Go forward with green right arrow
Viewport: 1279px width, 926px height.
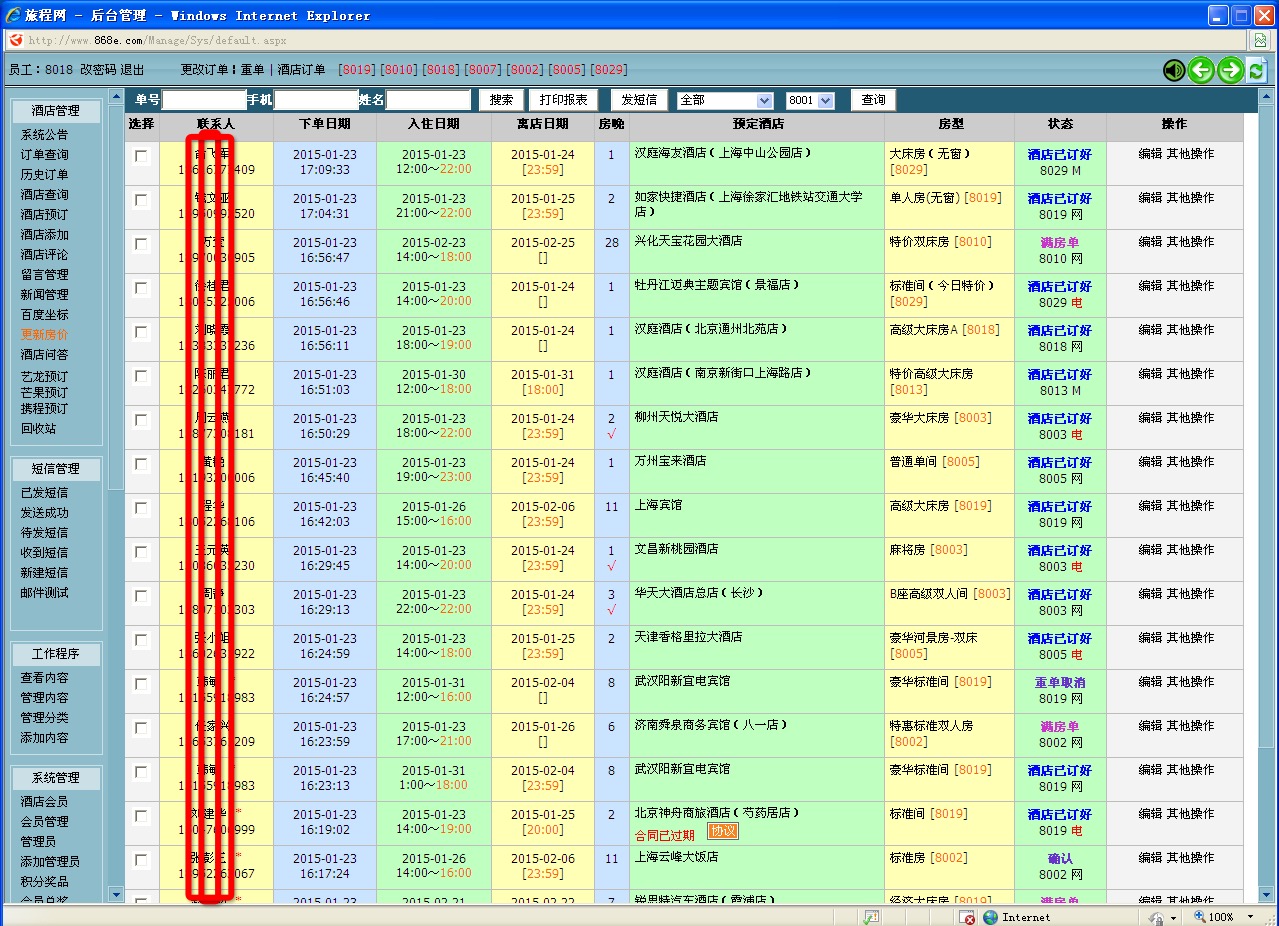1230,70
